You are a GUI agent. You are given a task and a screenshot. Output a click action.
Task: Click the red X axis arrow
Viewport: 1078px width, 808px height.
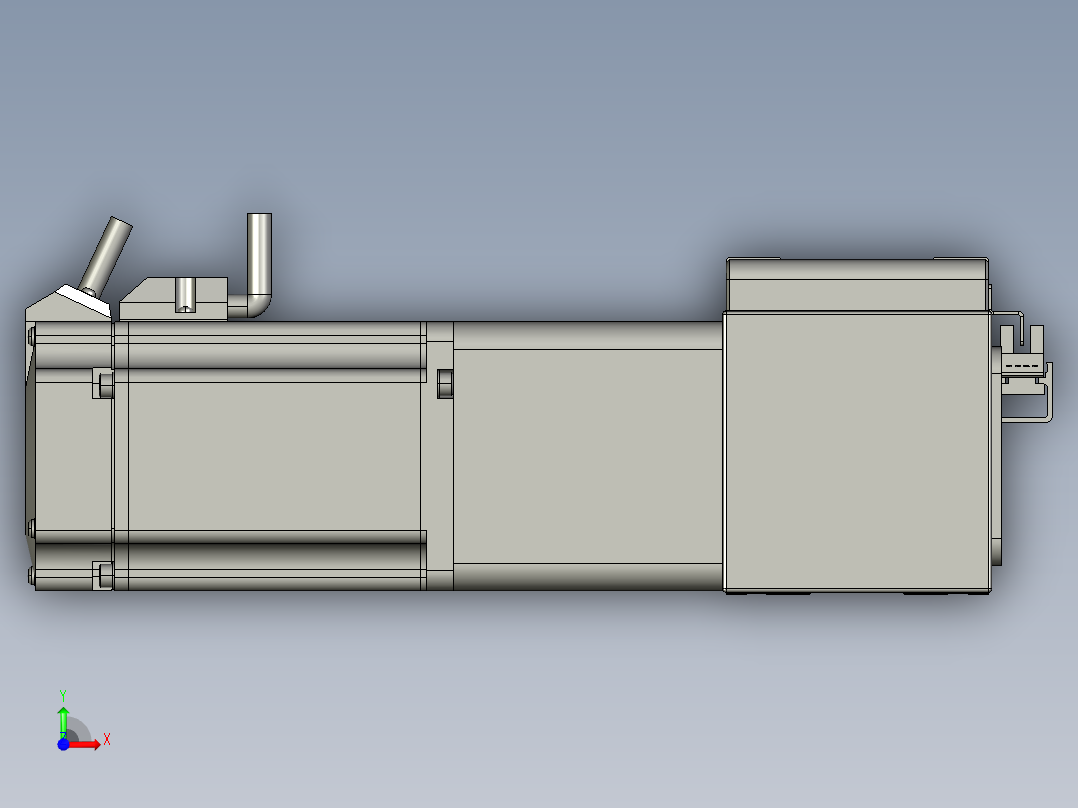tap(85, 744)
